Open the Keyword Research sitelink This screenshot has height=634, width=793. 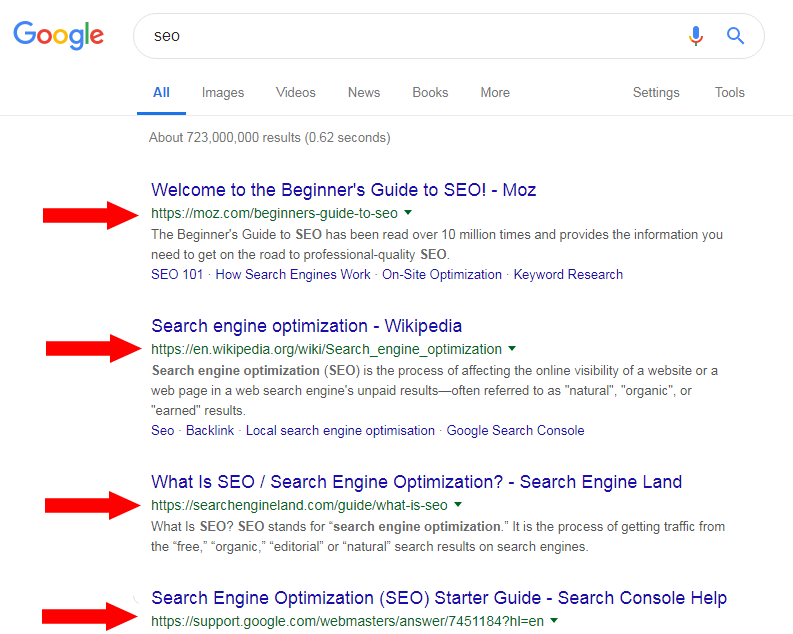(568, 275)
